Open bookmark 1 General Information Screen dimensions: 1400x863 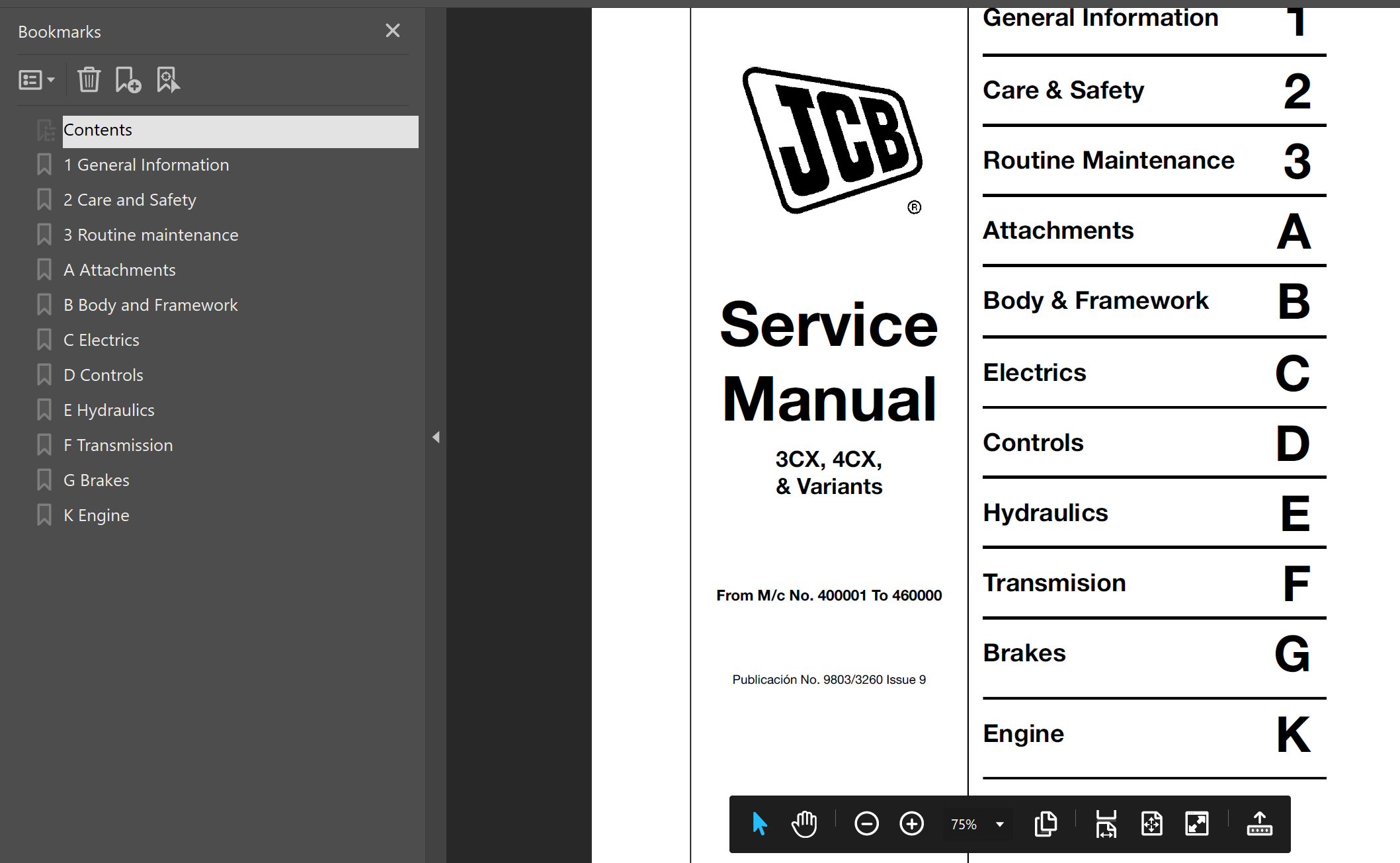146,165
